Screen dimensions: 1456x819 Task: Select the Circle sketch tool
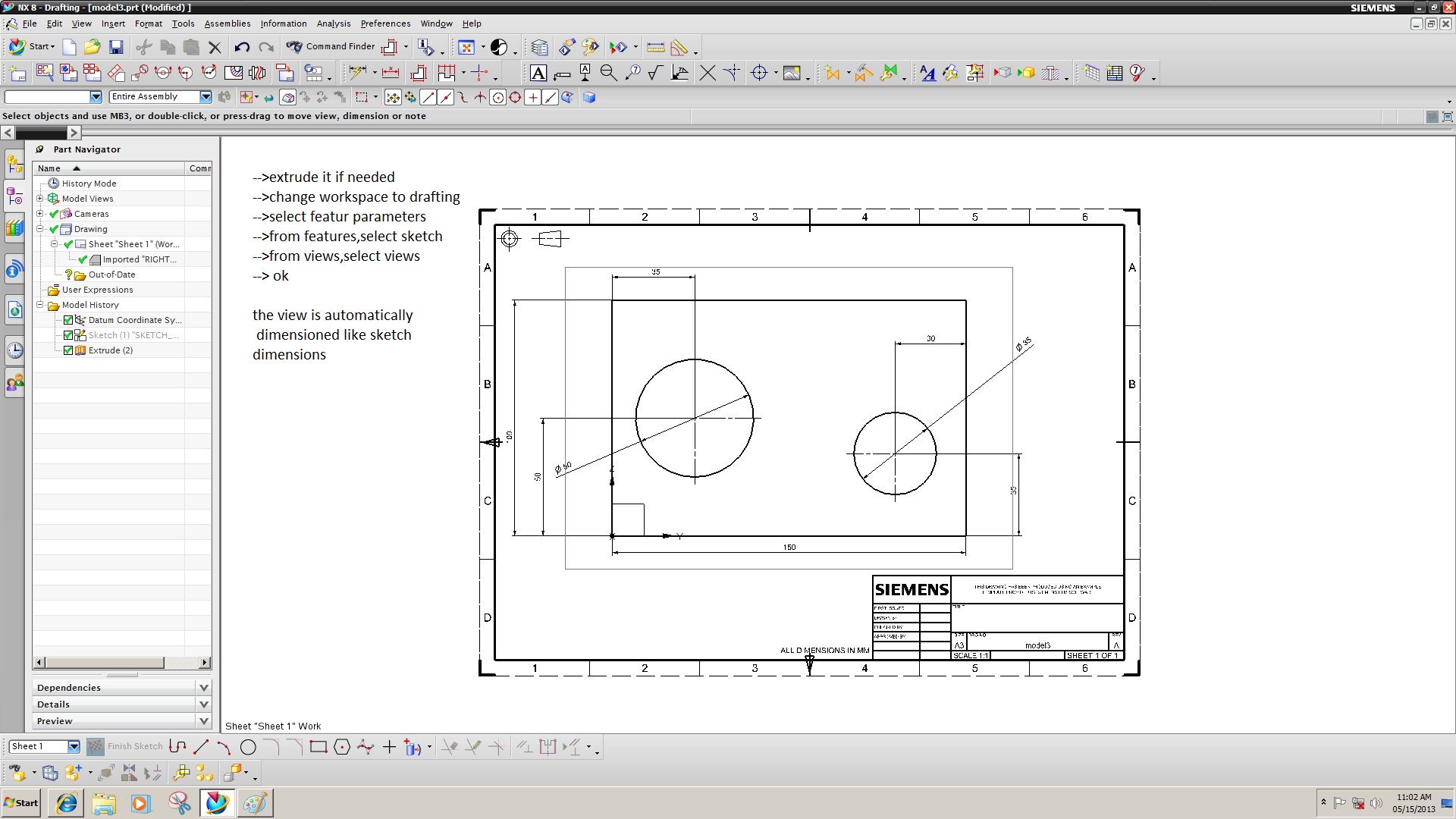pyautogui.click(x=248, y=747)
